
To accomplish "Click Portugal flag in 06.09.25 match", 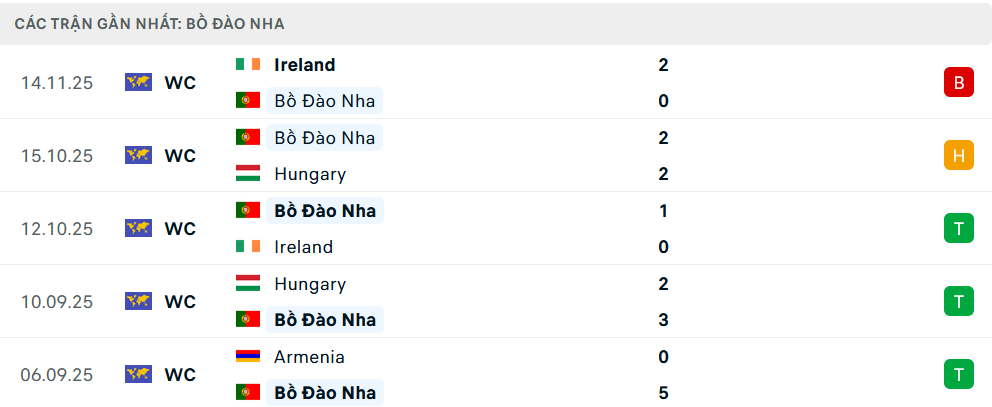I will pos(248,393).
